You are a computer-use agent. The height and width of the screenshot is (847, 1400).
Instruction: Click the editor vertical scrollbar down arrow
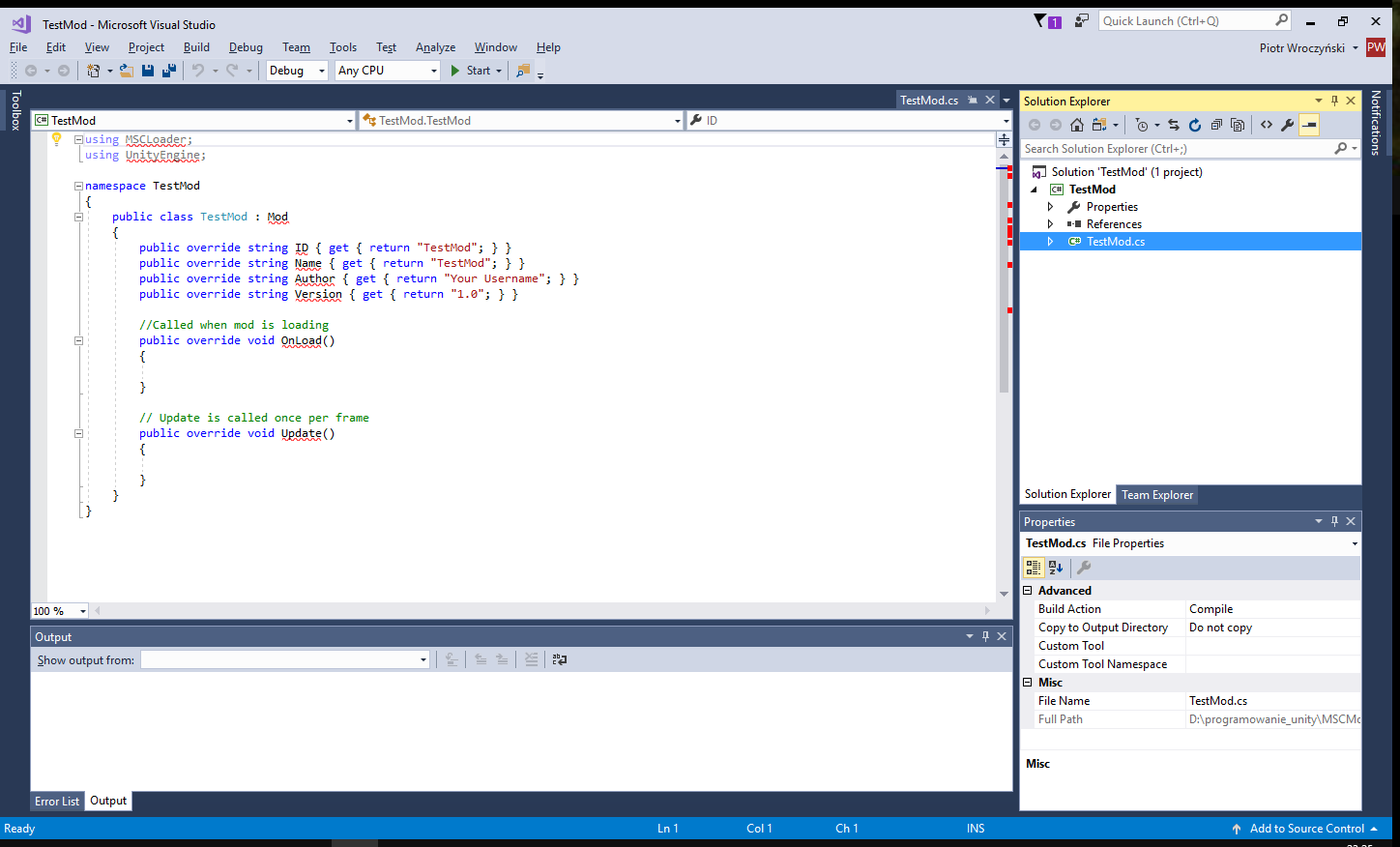[x=1004, y=594]
